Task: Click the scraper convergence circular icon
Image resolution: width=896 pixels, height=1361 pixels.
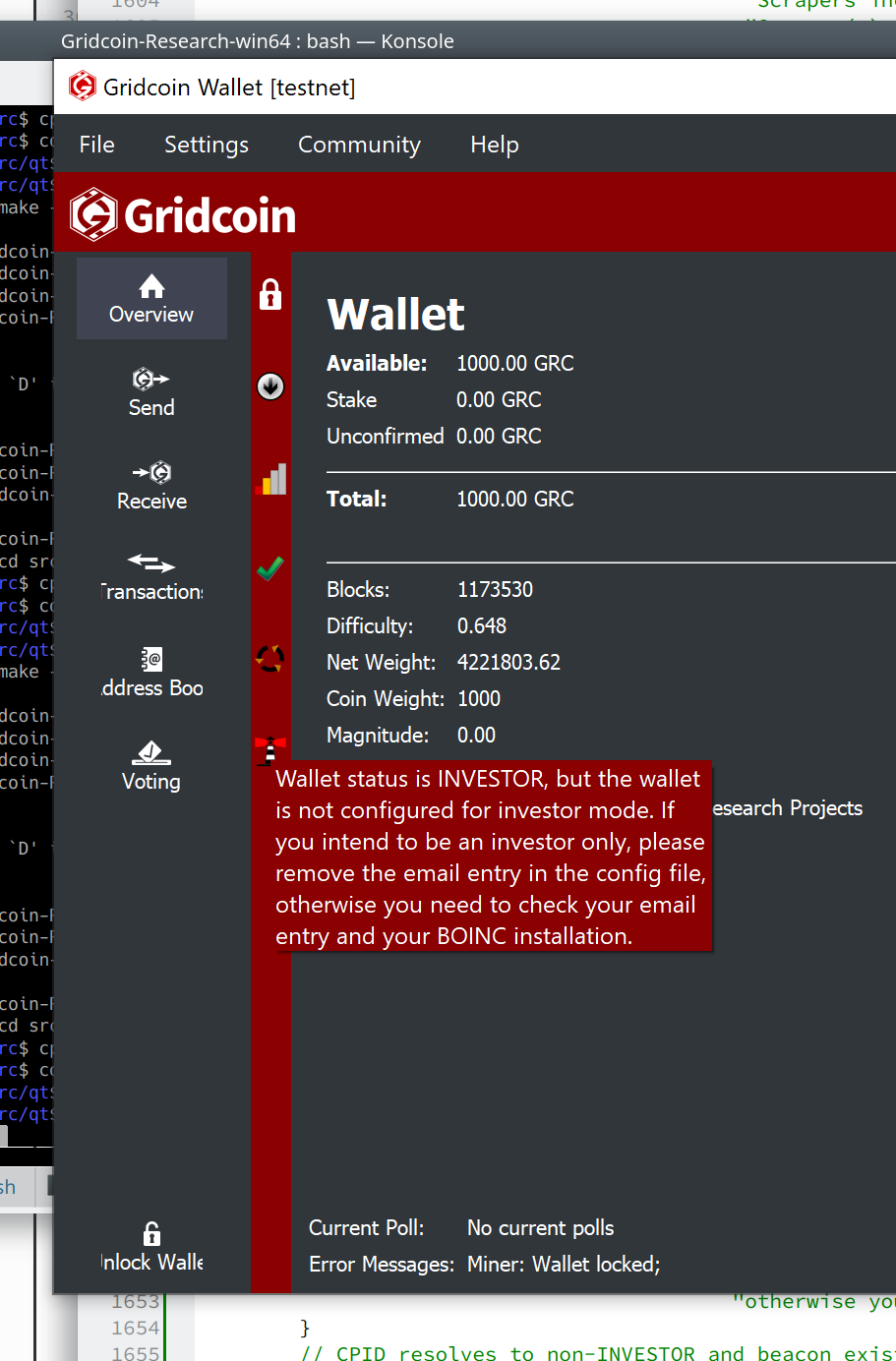Action: 270,658
